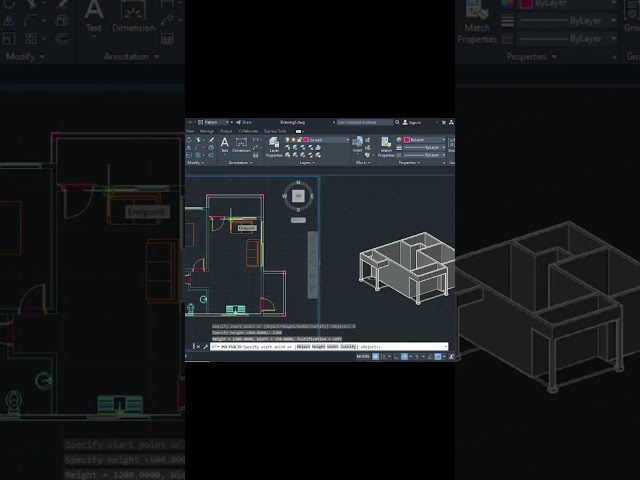Click the Edit Block icon beside Insert
Image resolution: width=640 pixels, height=480 pixels.
pyautogui.click(x=368, y=148)
